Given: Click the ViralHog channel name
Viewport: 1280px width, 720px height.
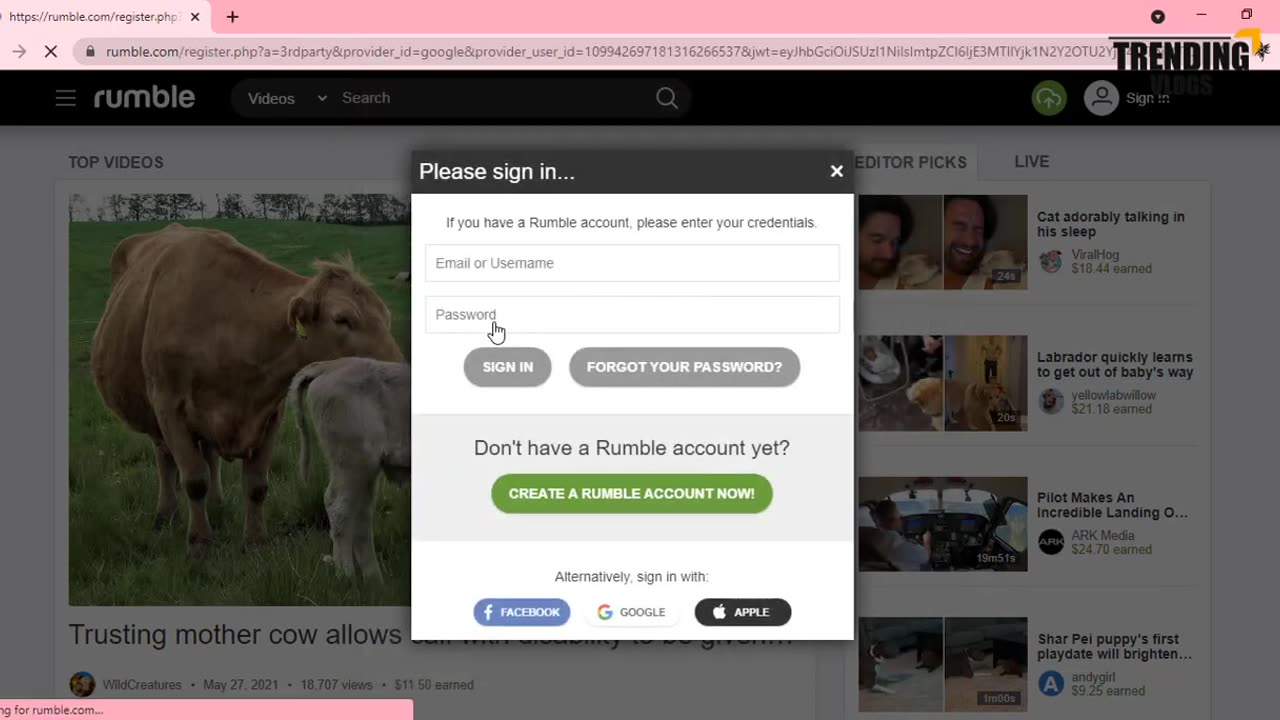Looking at the screenshot, I should (1096, 254).
